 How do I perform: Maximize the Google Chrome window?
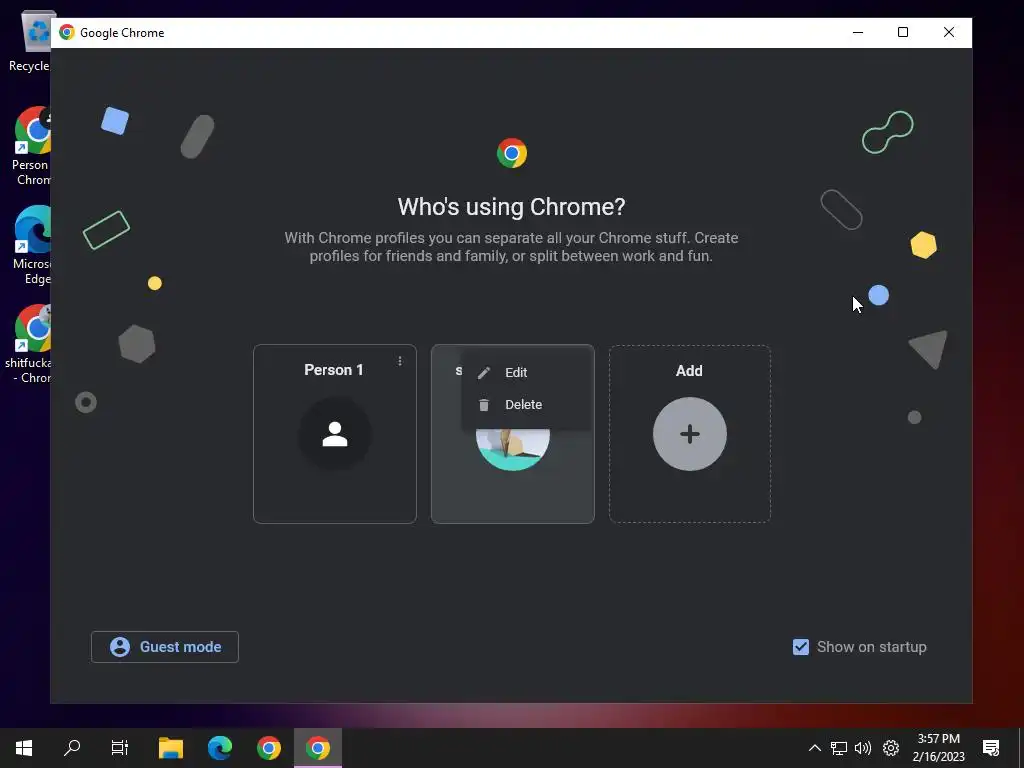tap(903, 32)
